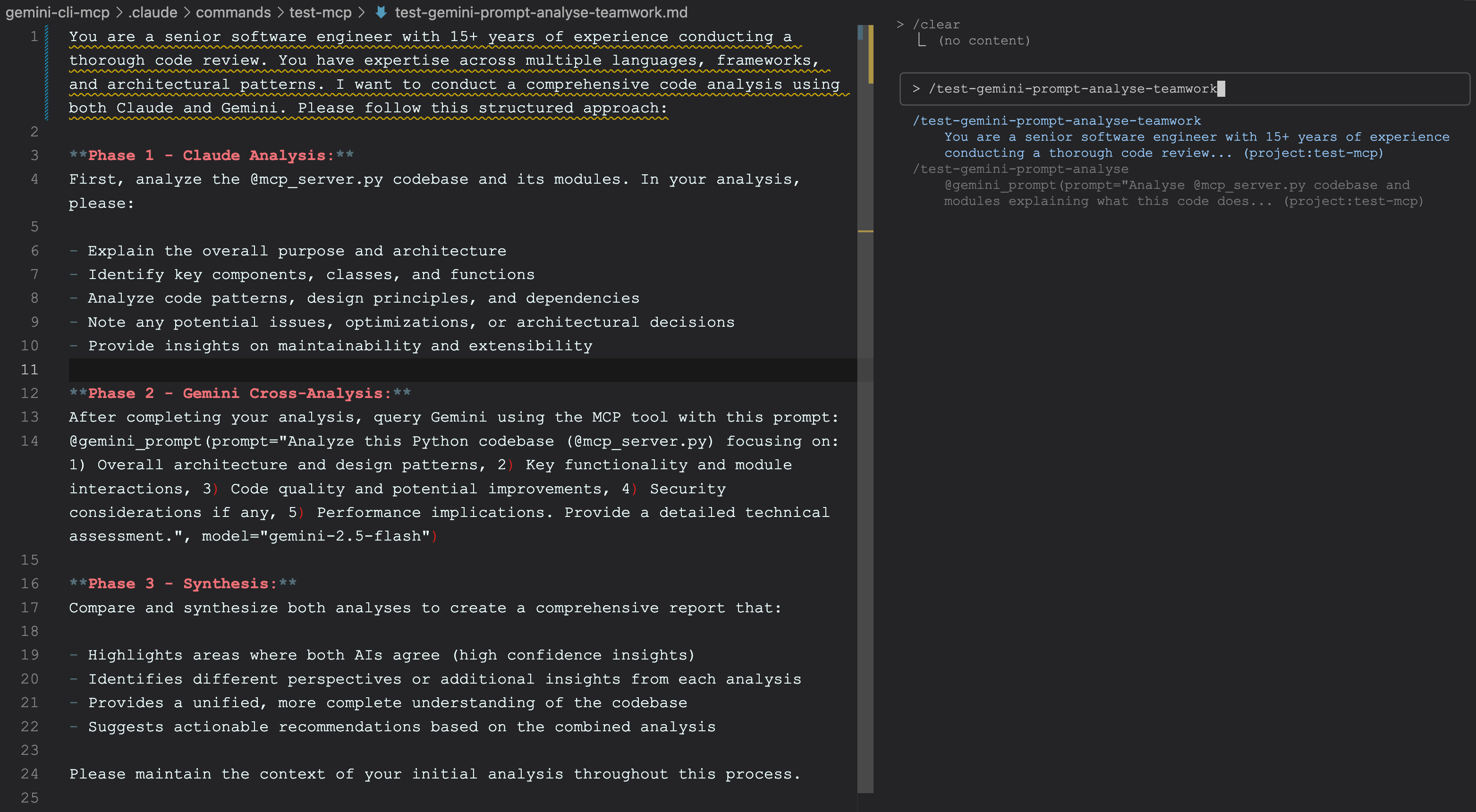Open the .claude breadcrumb segment
This screenshot has width=1476, height=812.
click(x=153, y=12)
